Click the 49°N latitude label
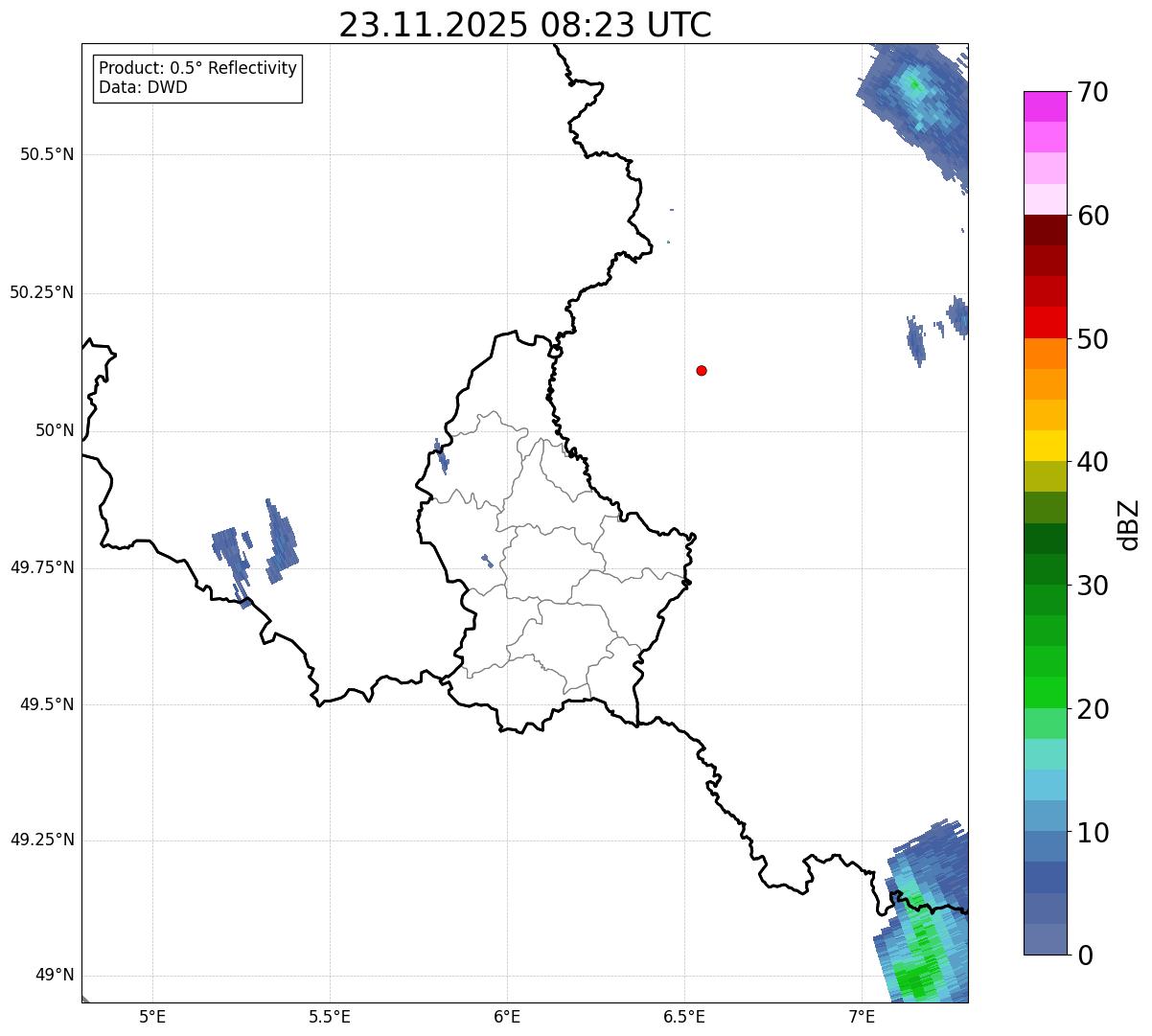The image size is (1152, 1036). click(x=55, y=976)
